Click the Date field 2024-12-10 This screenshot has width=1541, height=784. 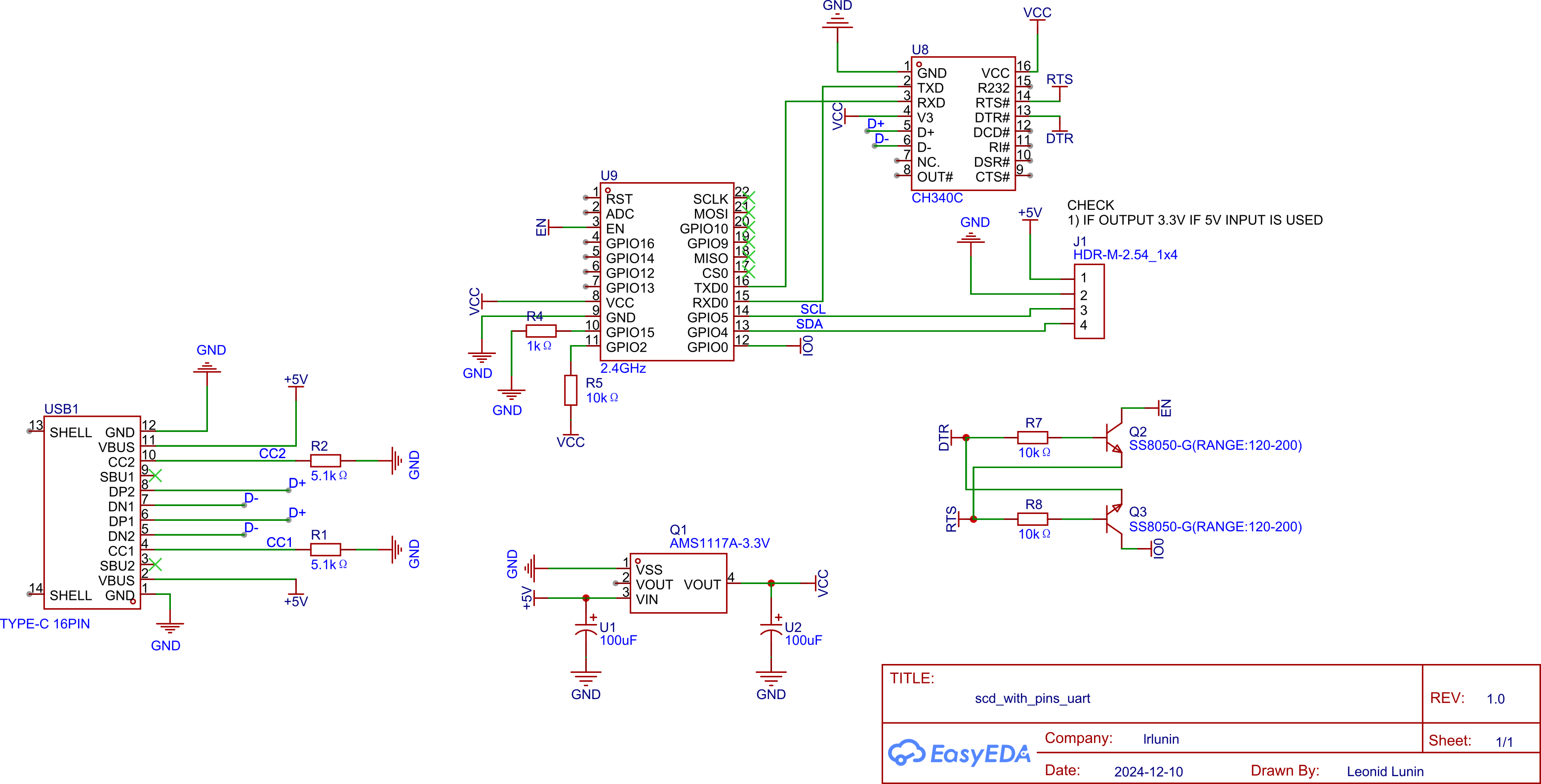(1148, 772)
